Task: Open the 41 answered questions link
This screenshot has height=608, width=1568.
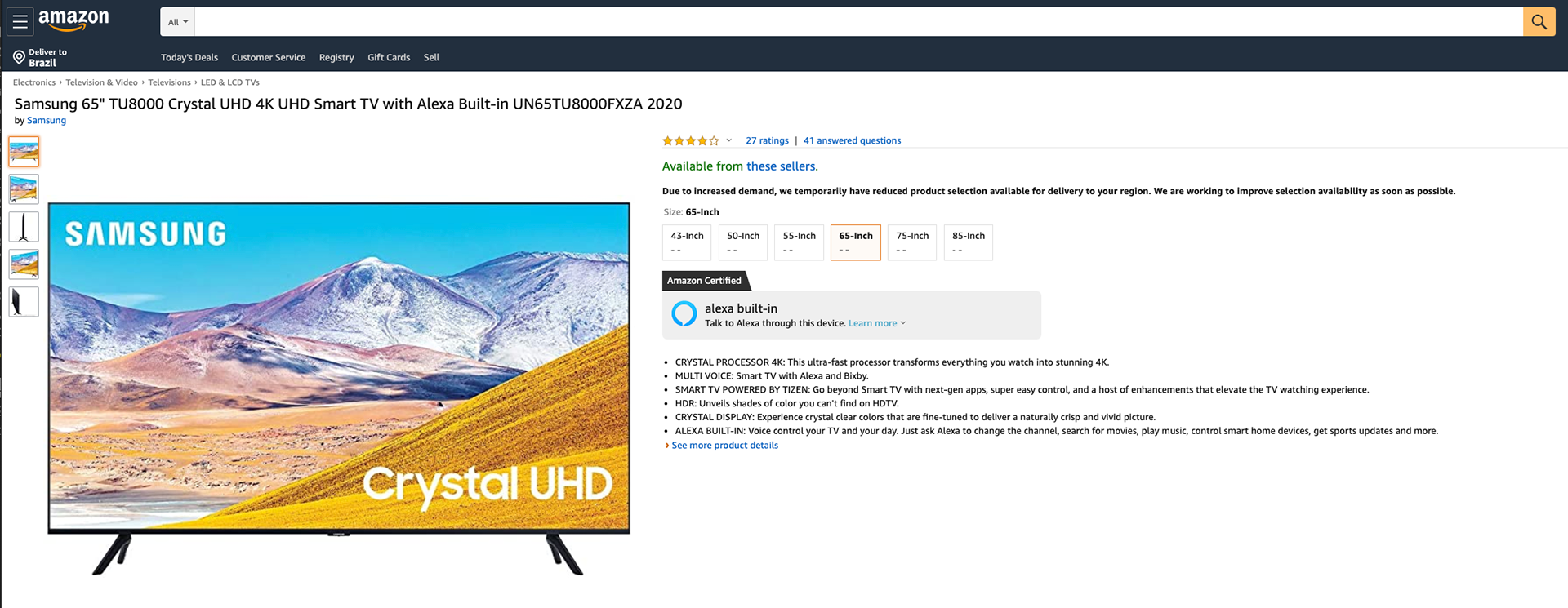Action: point(852,140)
